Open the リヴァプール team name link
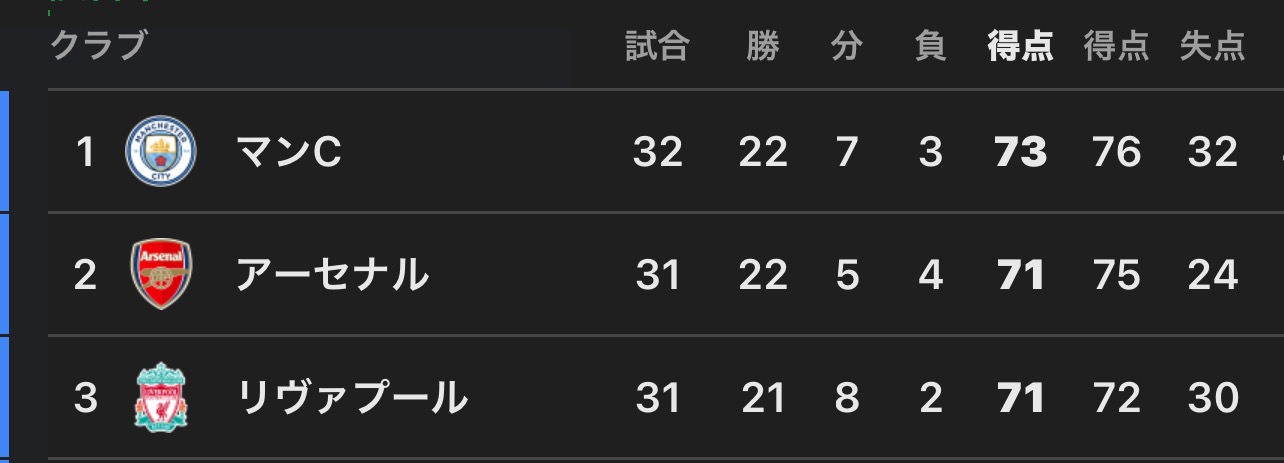Image resolution: width=1284 pixels, height=463 pixels. click(x=351, y=398)
